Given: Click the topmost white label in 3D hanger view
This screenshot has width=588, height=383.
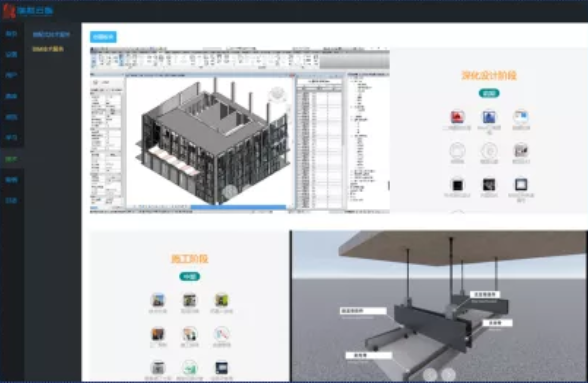Looking at the screenshot, I should 485,294.
